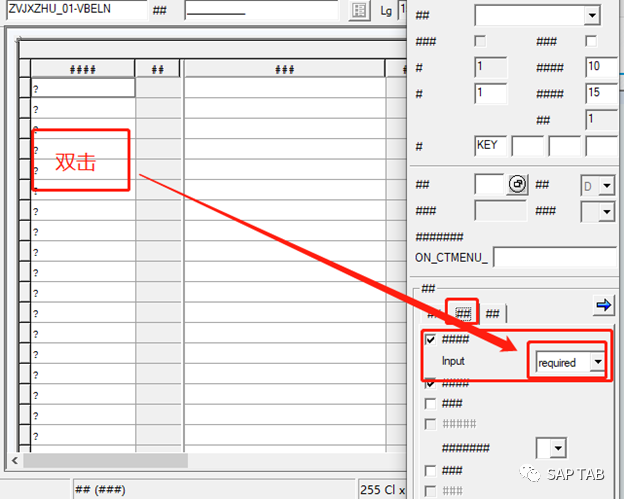The height and width of the screenshot is (499, 624).
Task: Tick the right ### checkbox above the 10 field
Action: pos(591,41)
